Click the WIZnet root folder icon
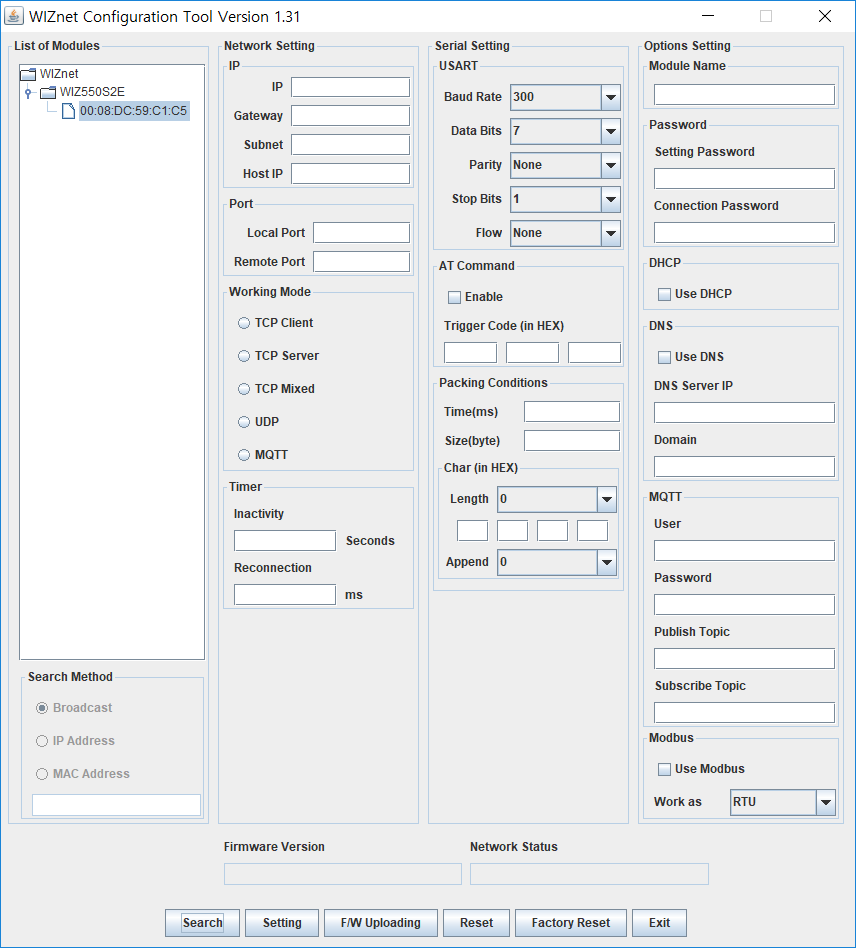The height and width of the screenshot is (948, 856). coord(28,74)
